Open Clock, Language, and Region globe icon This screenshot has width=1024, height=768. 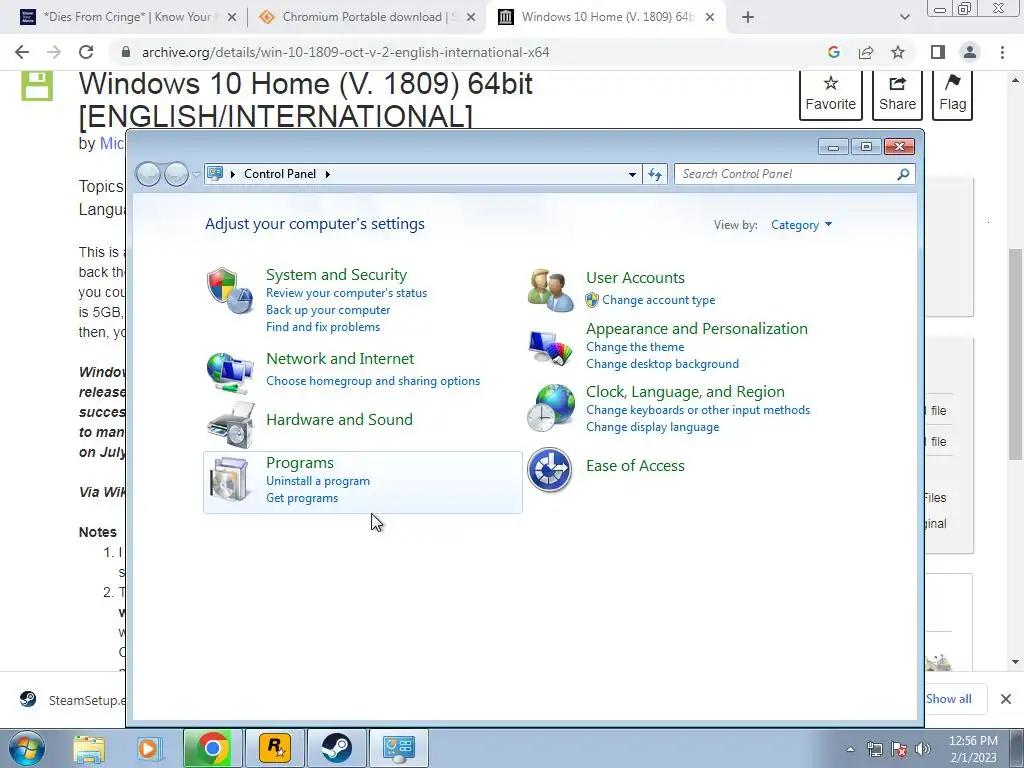pyautogui.click(x=551, y=408)
